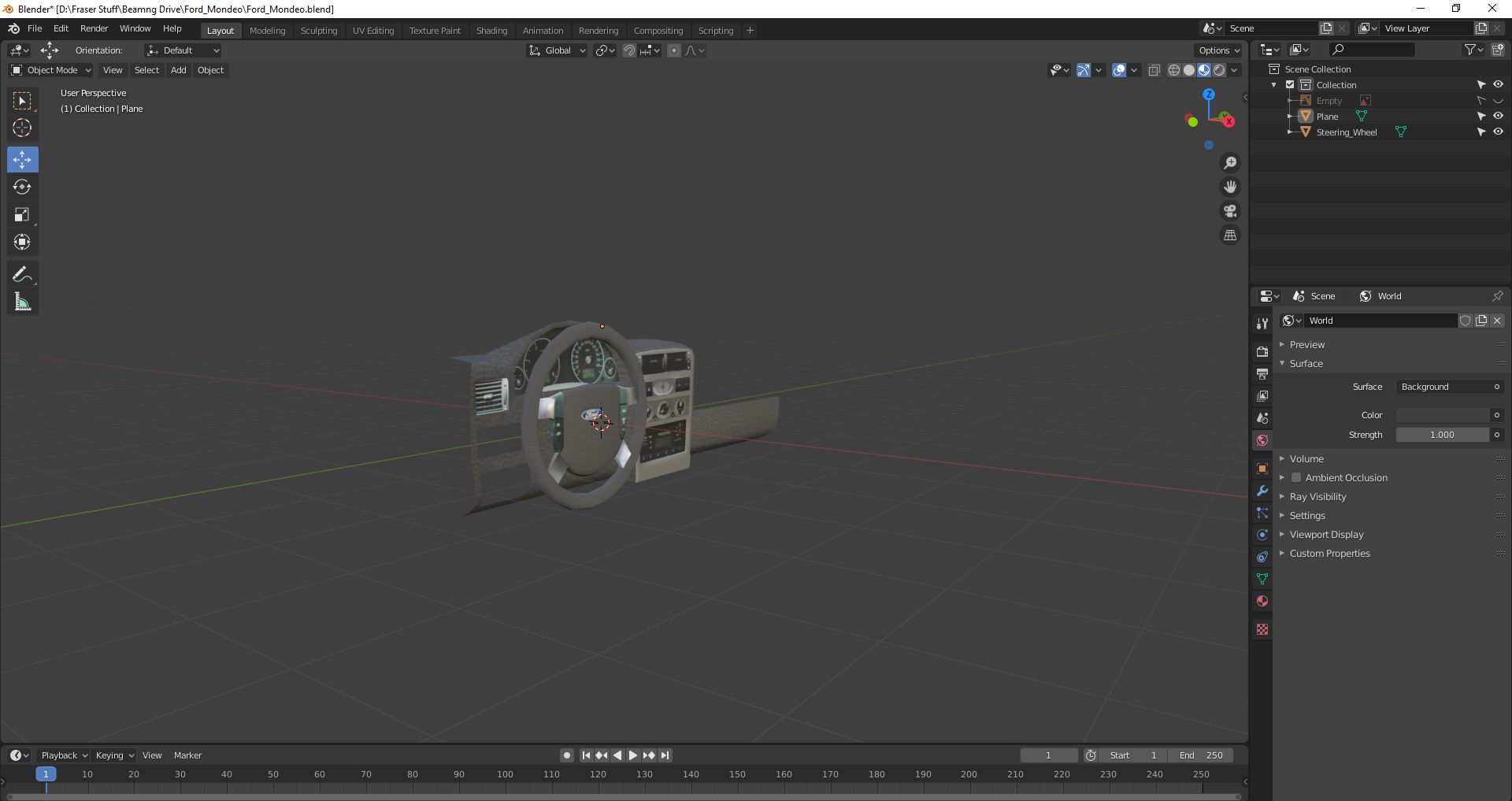
Task: Toggle camera view icon in viewport
Action: [1230, 211]
